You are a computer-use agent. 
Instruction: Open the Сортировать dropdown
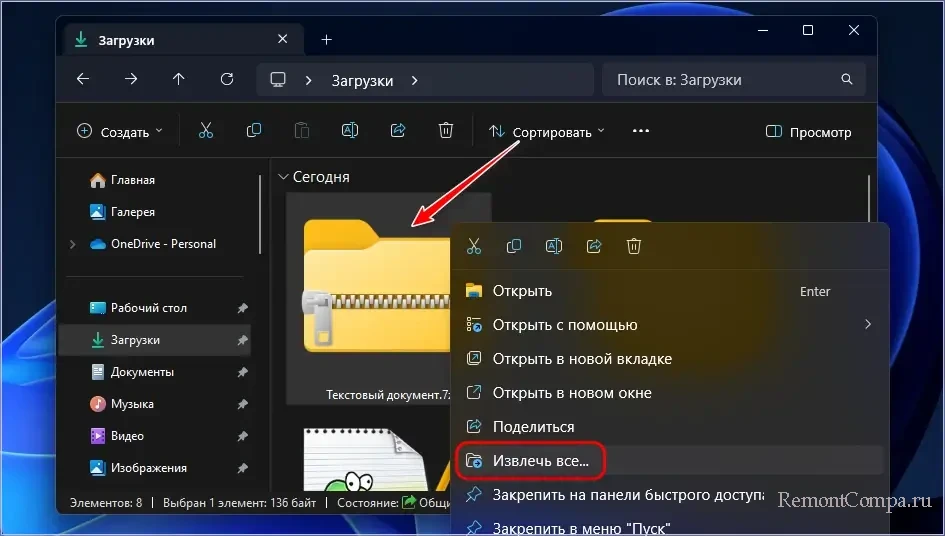point(547,132)
